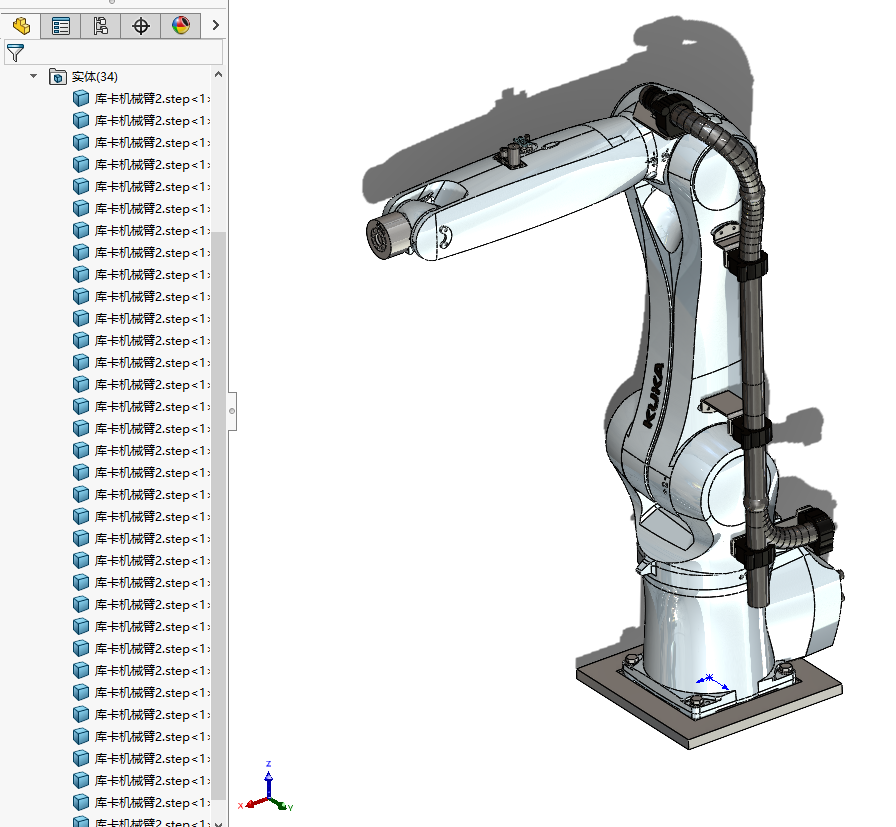Toggle the left panel collapse handle

[232, 410]
